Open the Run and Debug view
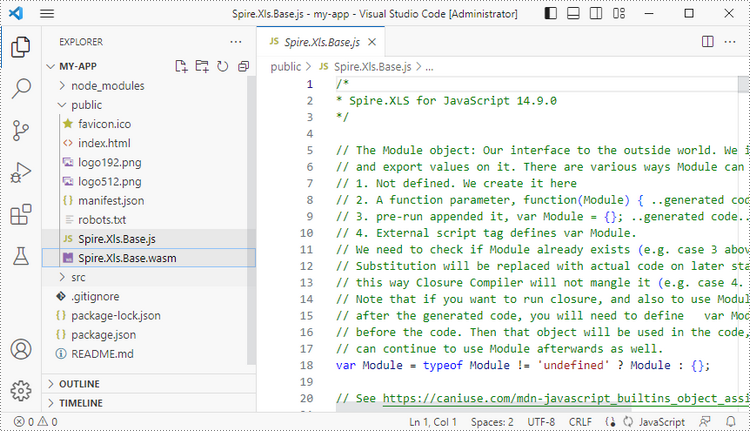Viewport: 750px width, 431px height. tap(21, 173)
